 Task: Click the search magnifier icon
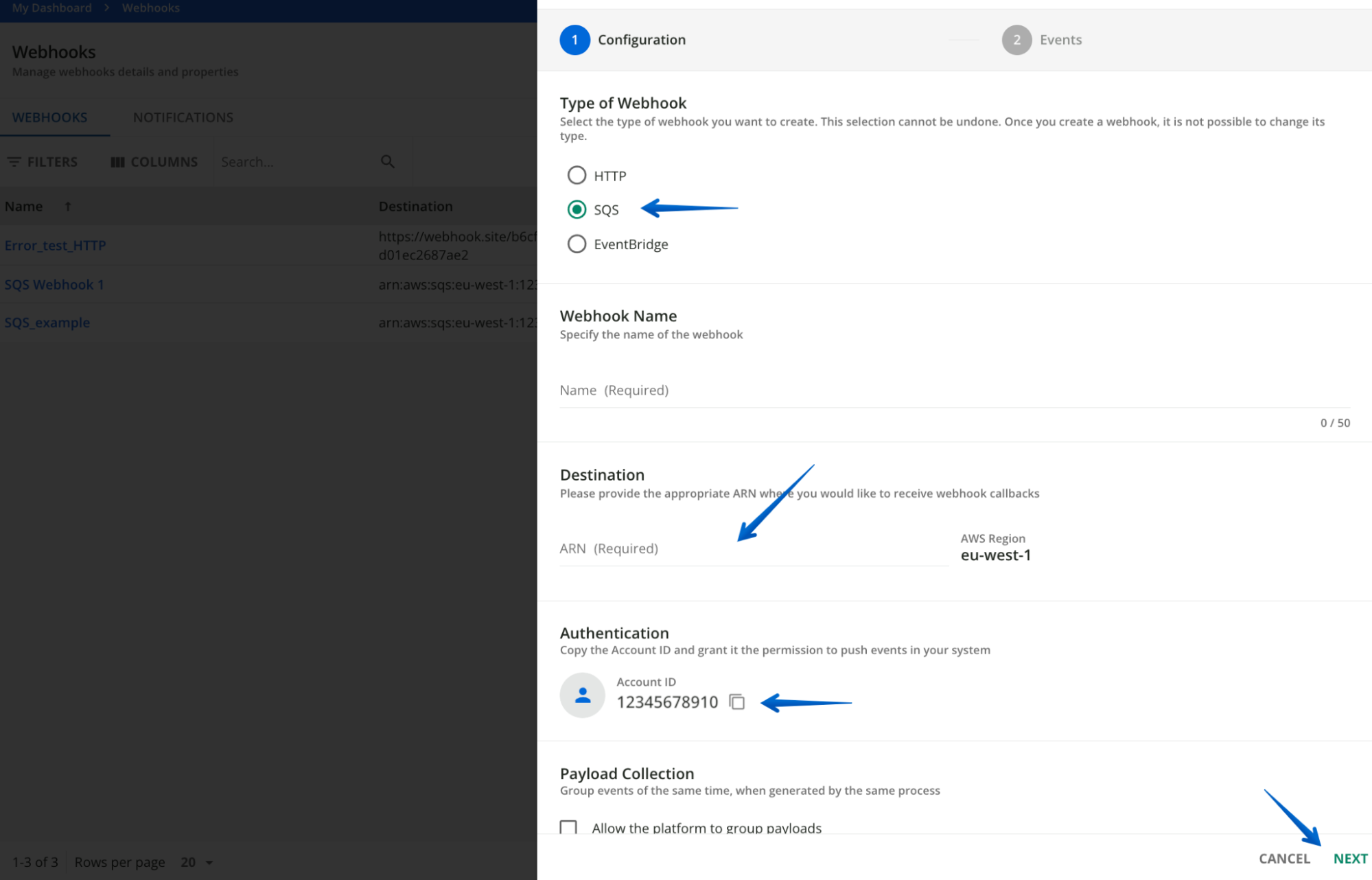coord(388,161)
